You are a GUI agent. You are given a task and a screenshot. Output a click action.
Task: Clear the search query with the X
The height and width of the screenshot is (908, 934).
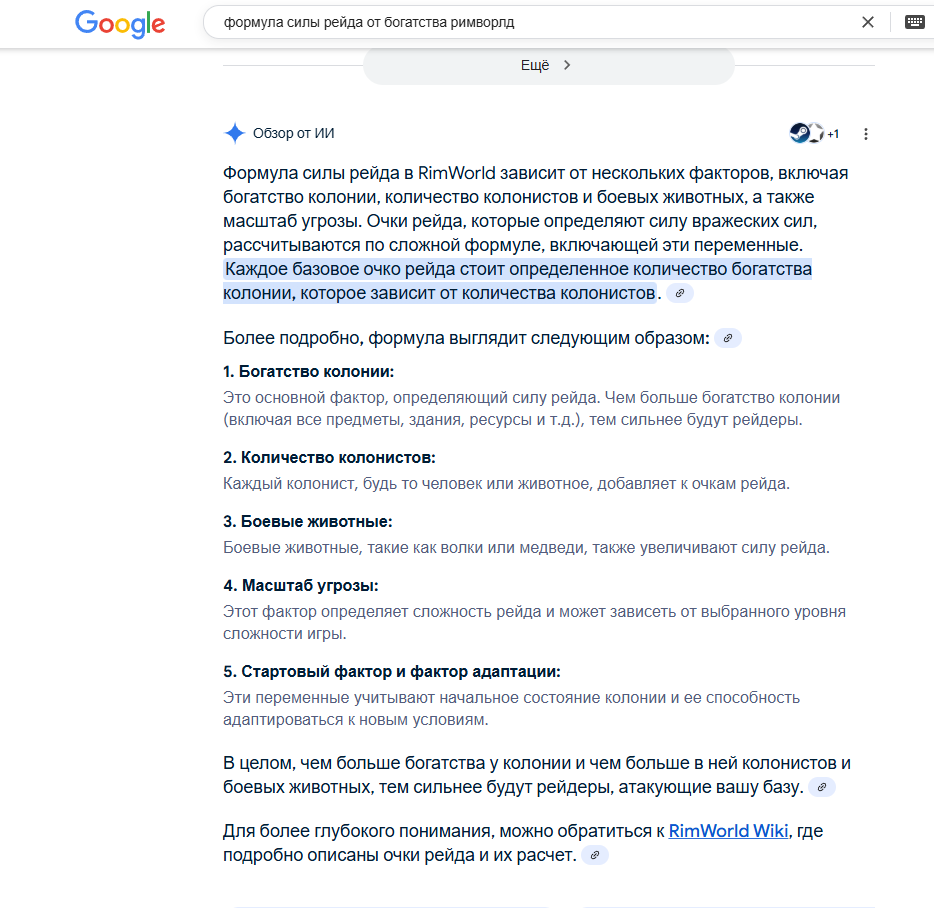868,23
